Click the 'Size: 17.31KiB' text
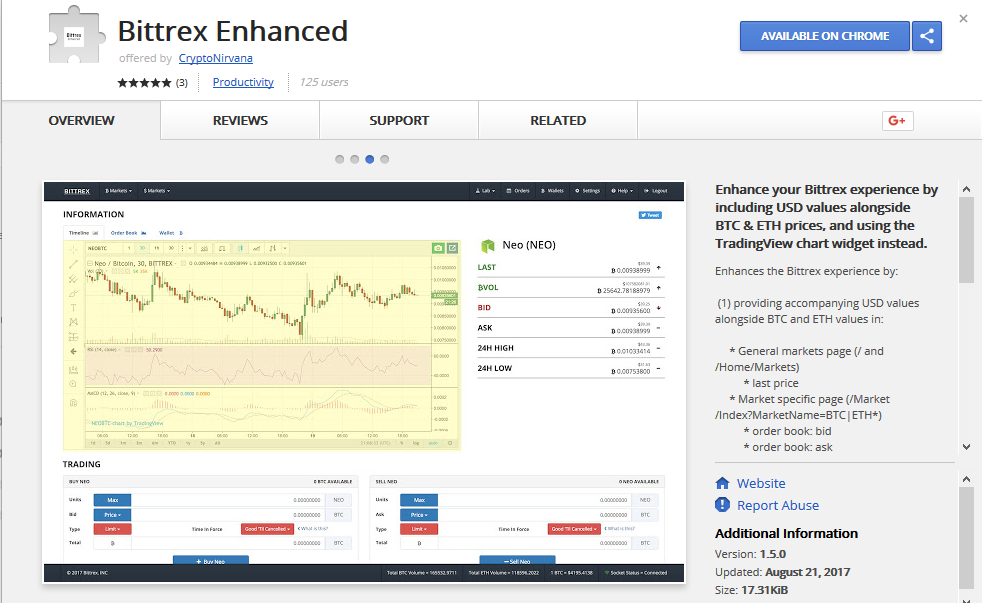Image resolution: width=982 pixels, height=603 pixels. (x=752, y=590)
